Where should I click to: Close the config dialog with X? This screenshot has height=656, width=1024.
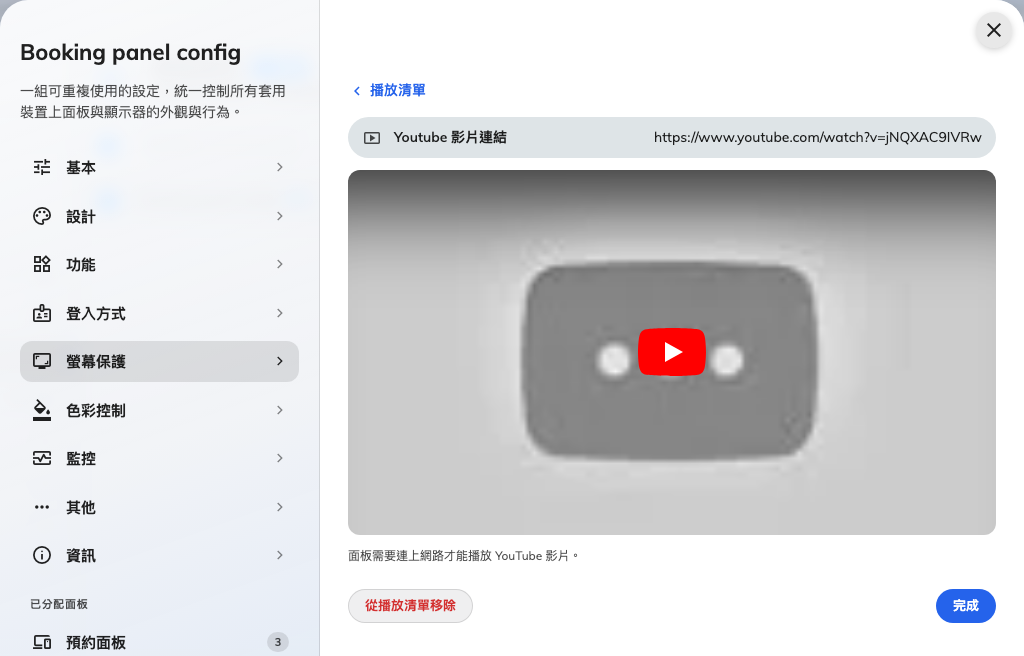click(x=994, y=30)
